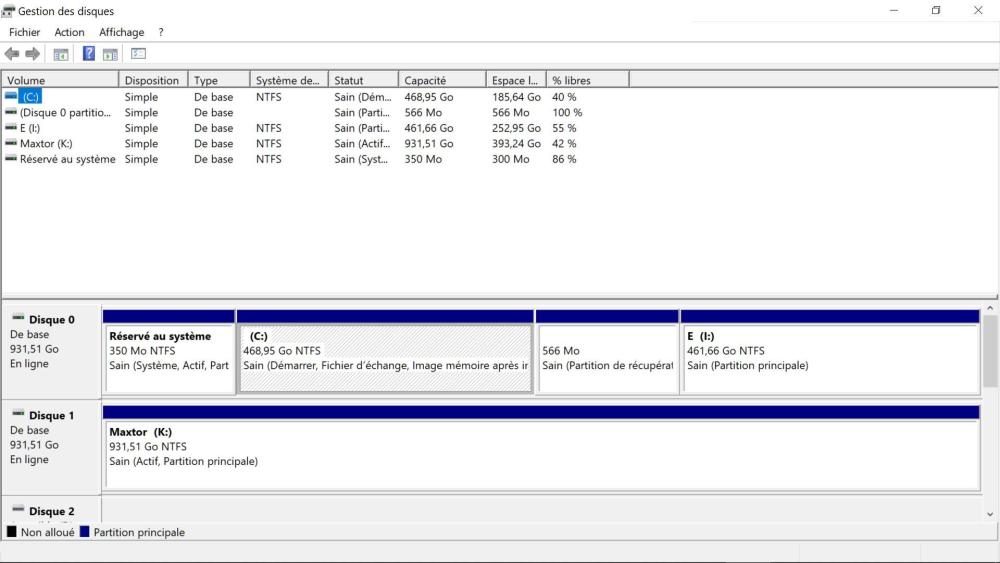This screenshot has height=563, width=1000.
Task: Click the '40 %' free percentage cell
Action: [564, 97]
